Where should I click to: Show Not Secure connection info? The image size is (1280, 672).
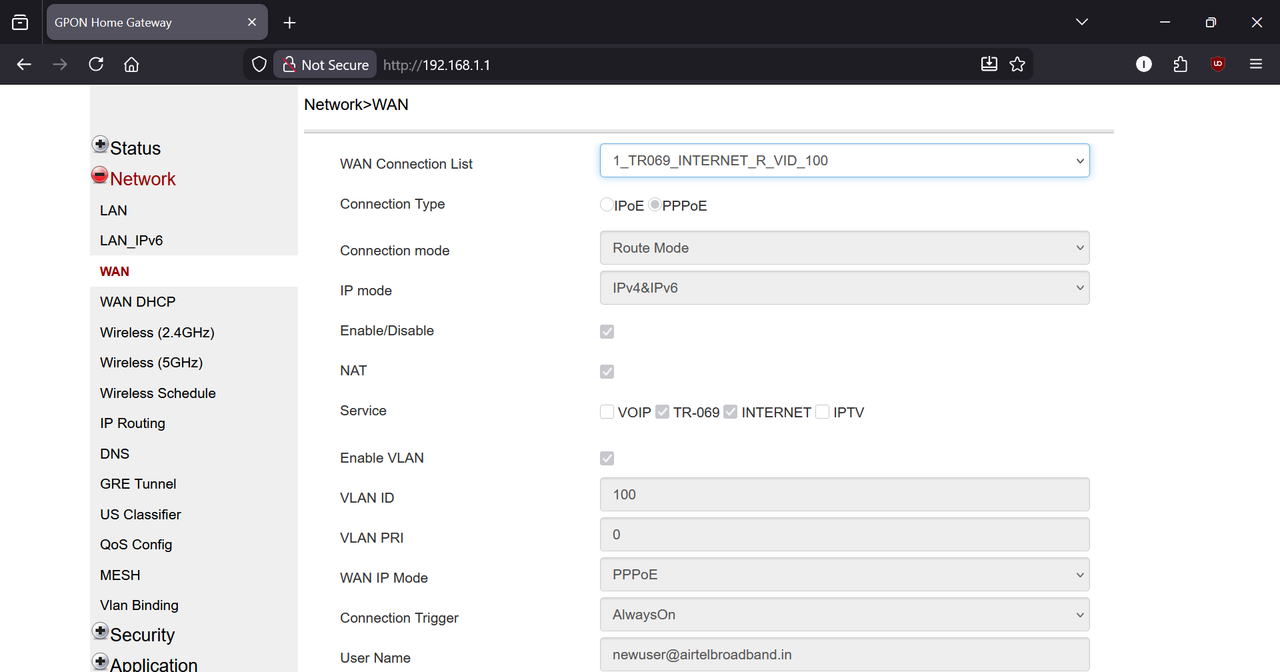[325, 64]
